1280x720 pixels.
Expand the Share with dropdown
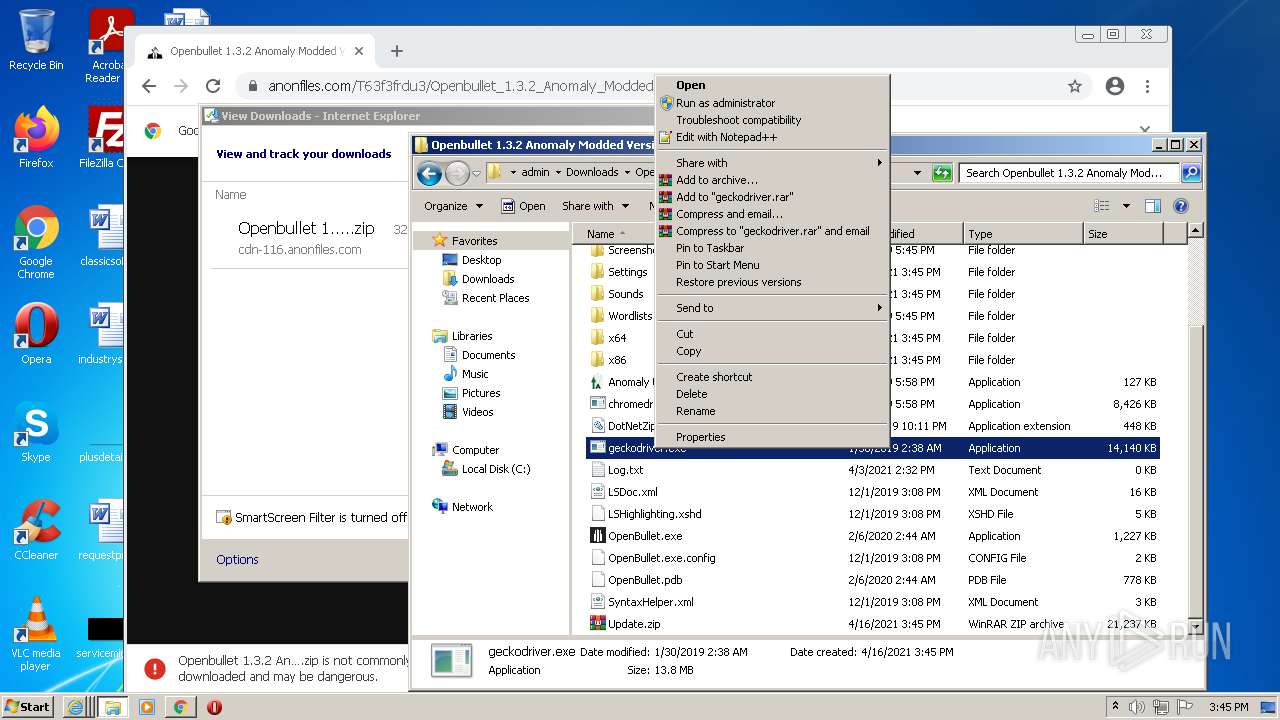596,206
